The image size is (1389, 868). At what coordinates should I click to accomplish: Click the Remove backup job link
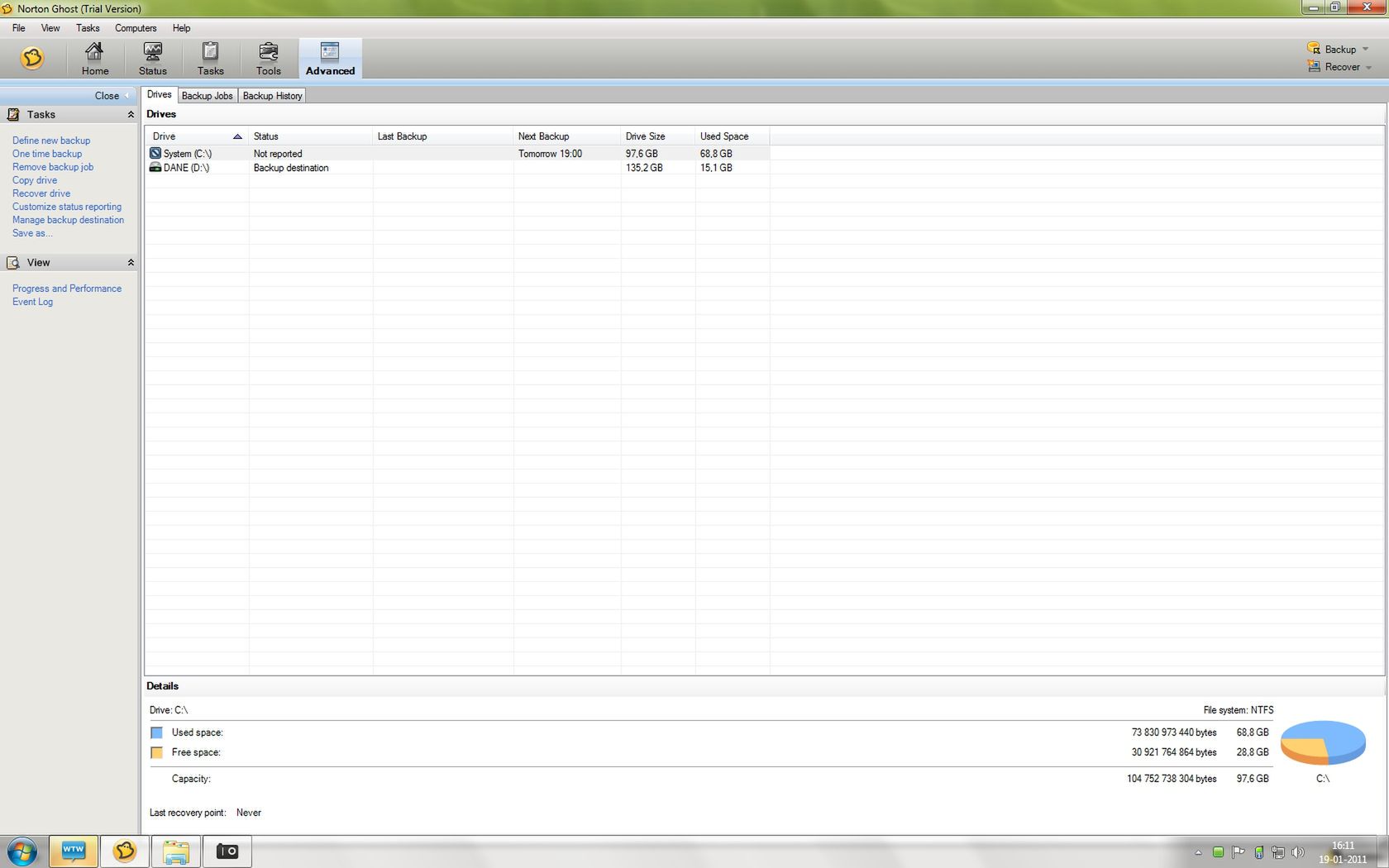tap(53, 167)
